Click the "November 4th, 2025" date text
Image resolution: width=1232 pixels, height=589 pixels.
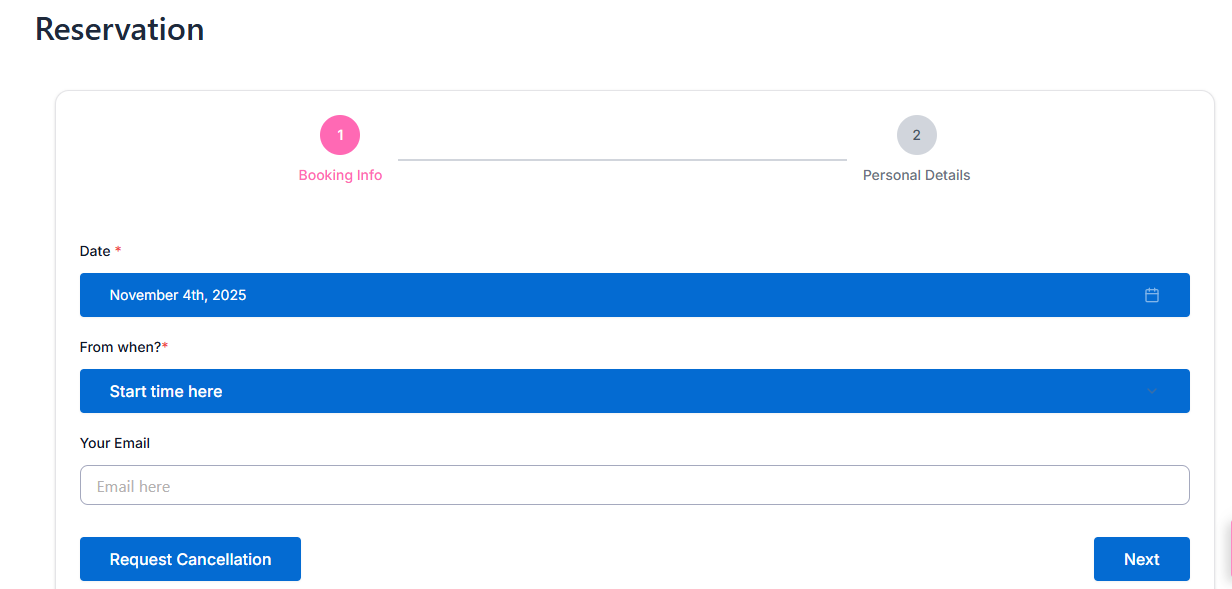click(178, 295)
